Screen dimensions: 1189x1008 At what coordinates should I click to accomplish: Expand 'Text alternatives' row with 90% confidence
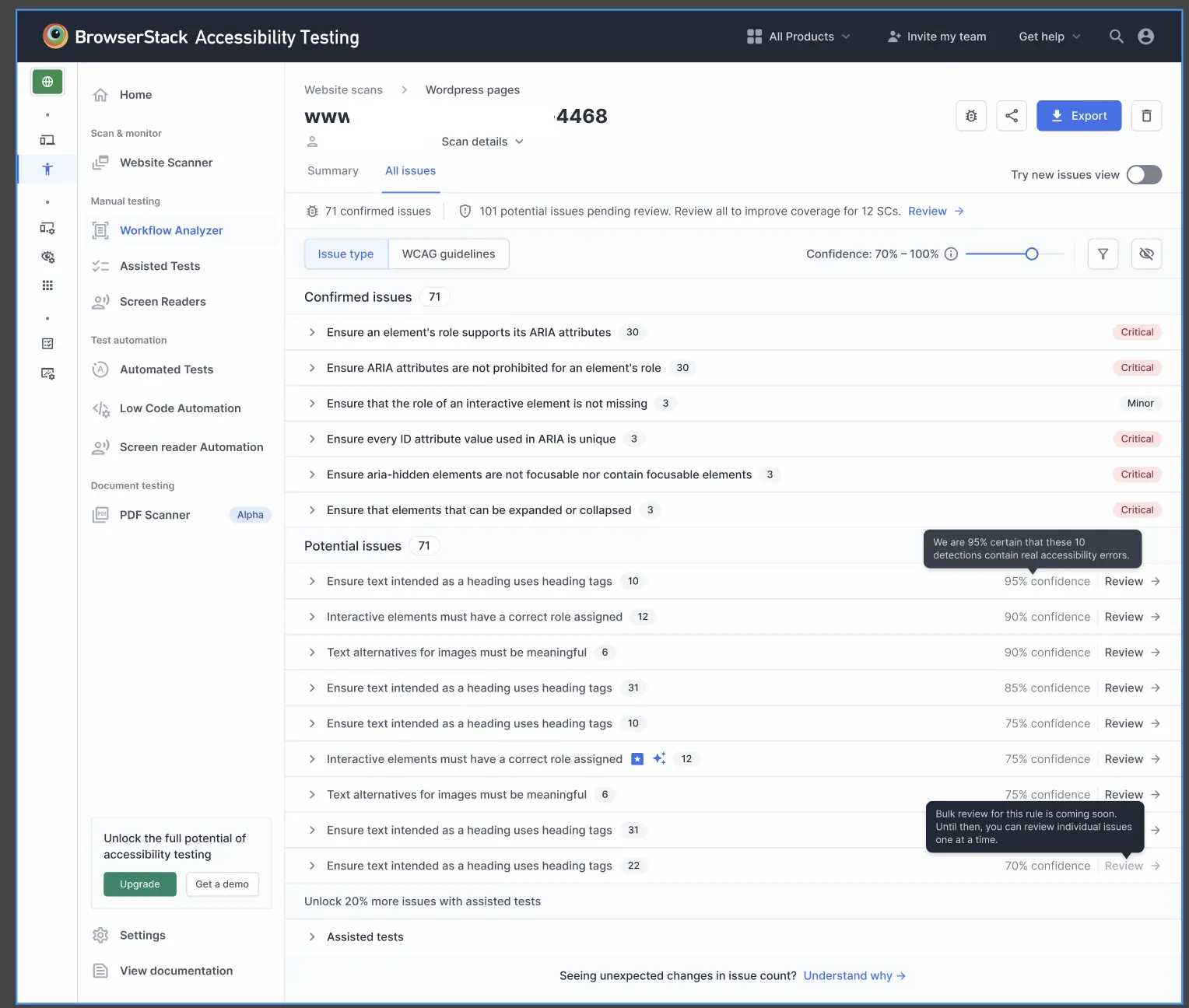(312, 653)
